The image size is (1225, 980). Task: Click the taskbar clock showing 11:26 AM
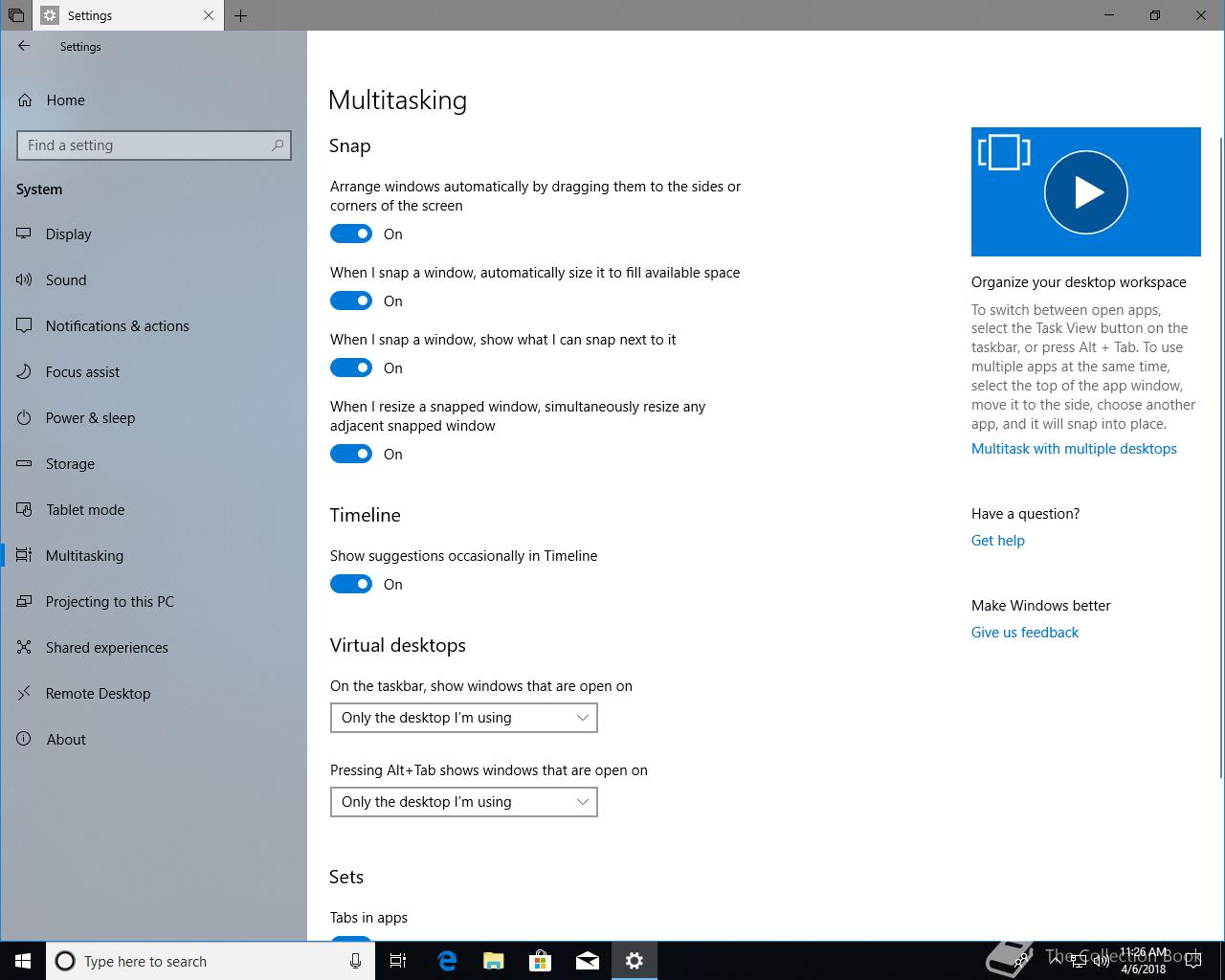pyautogui.click(x=1144, y=961)
